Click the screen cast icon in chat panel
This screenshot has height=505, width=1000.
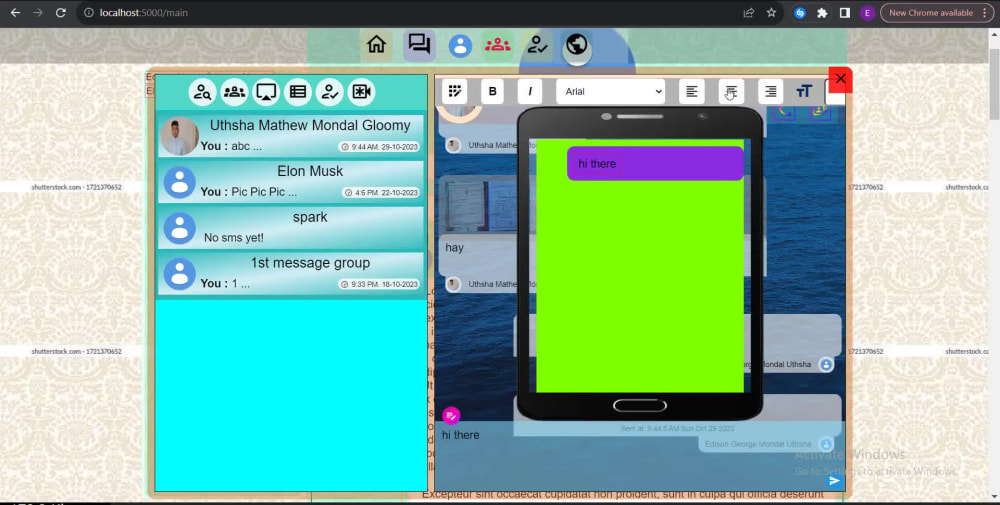pyautogui.click(x=266, y=92)
